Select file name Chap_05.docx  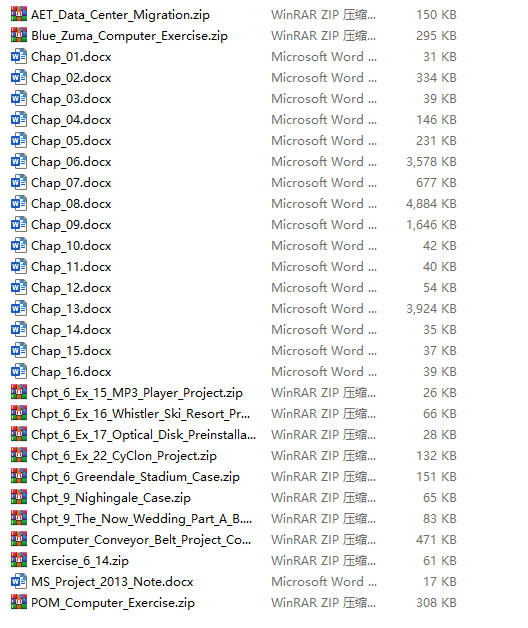pos(71,141)
